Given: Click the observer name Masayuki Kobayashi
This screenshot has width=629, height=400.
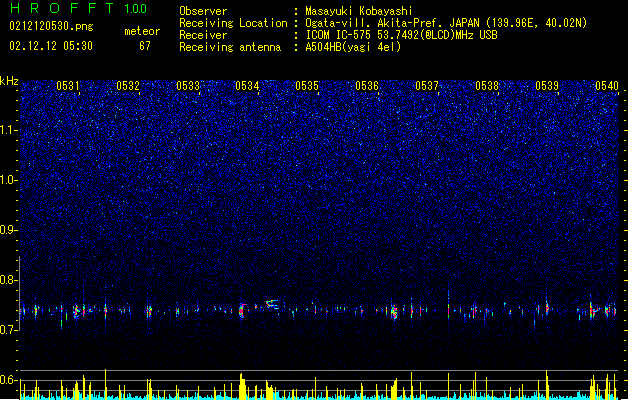Looking at the screenshot, I should tap(359, 11).
